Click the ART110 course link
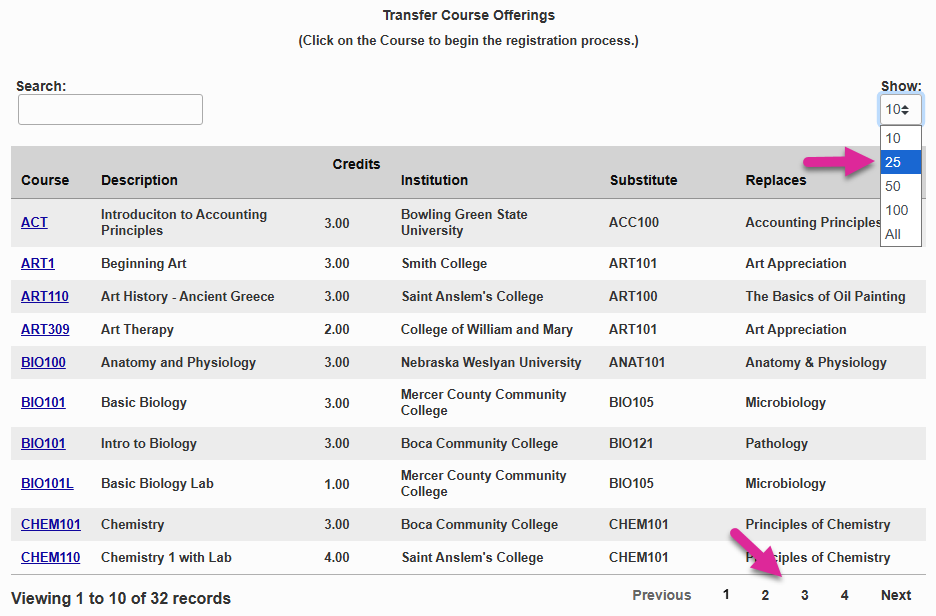Image resolution: width=936 pixels, height=616 pixels. click(x=45, y=296)
